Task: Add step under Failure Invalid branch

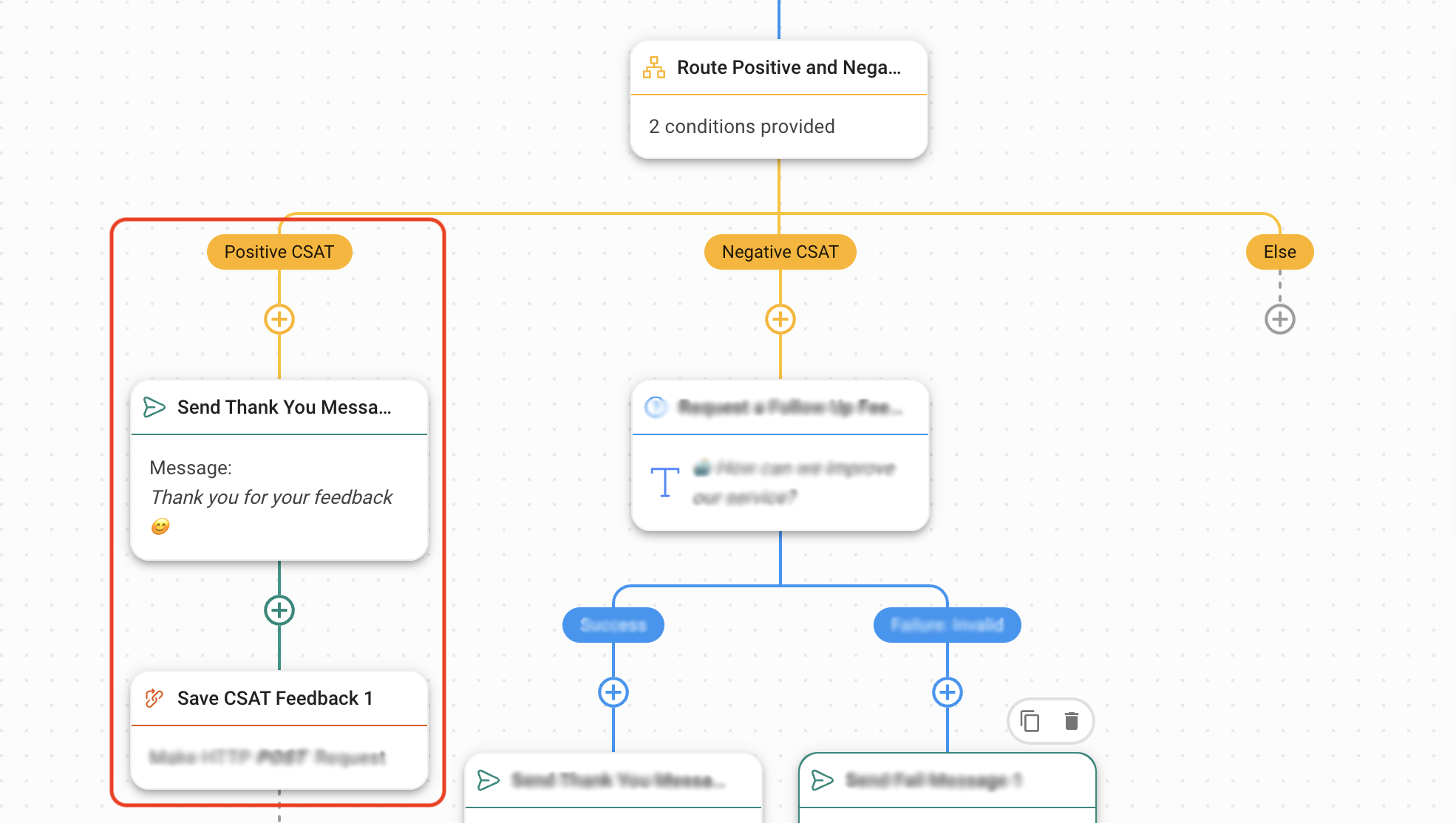Action: click(x=948, y=692)
